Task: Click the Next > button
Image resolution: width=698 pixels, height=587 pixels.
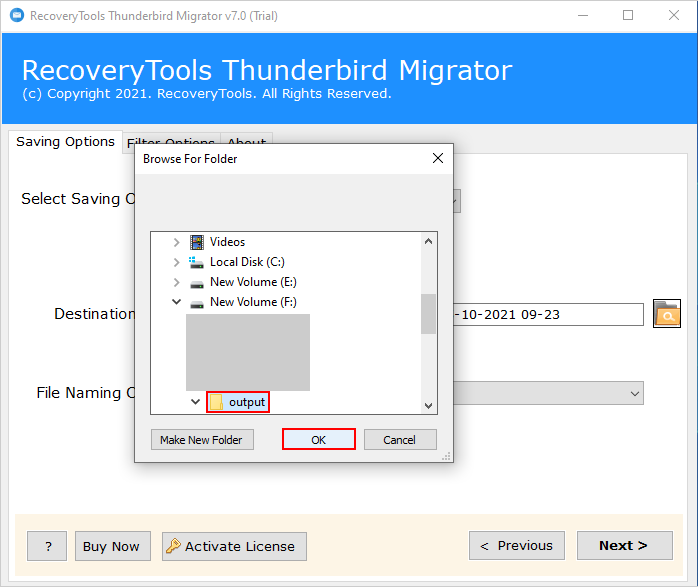Action: tap(625, 545)
